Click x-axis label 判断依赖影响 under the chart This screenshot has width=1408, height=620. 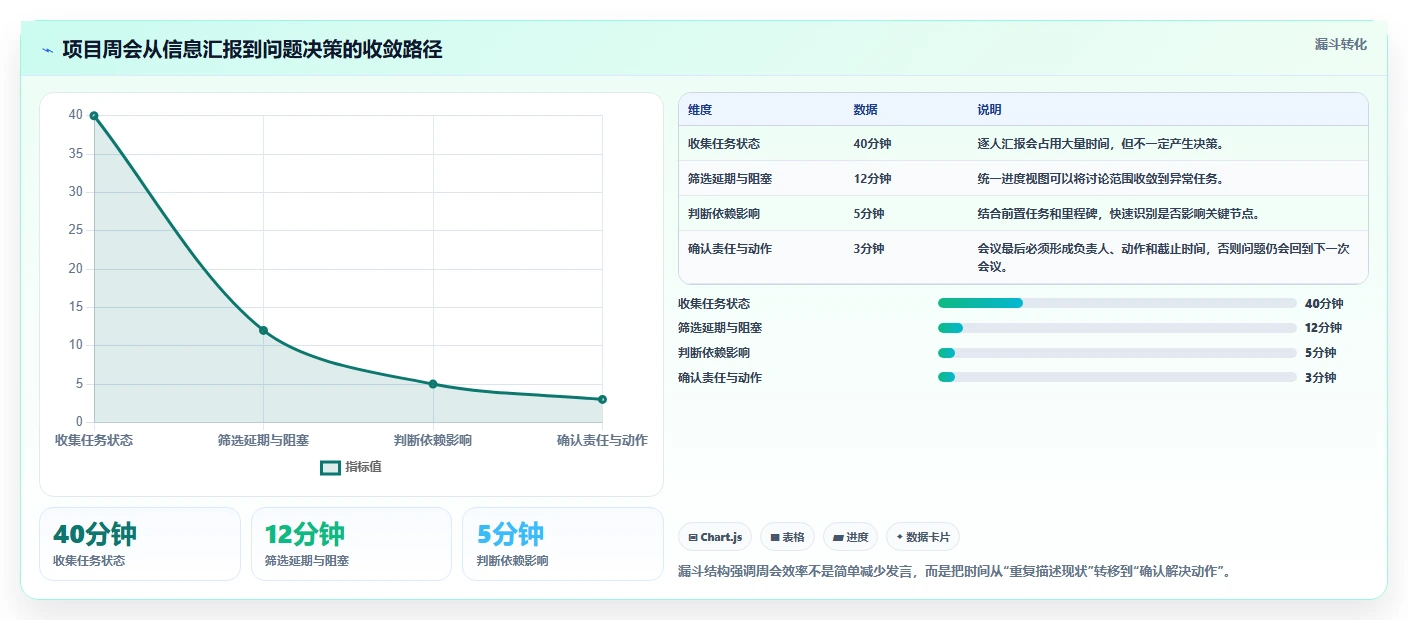tap(433, 440)
